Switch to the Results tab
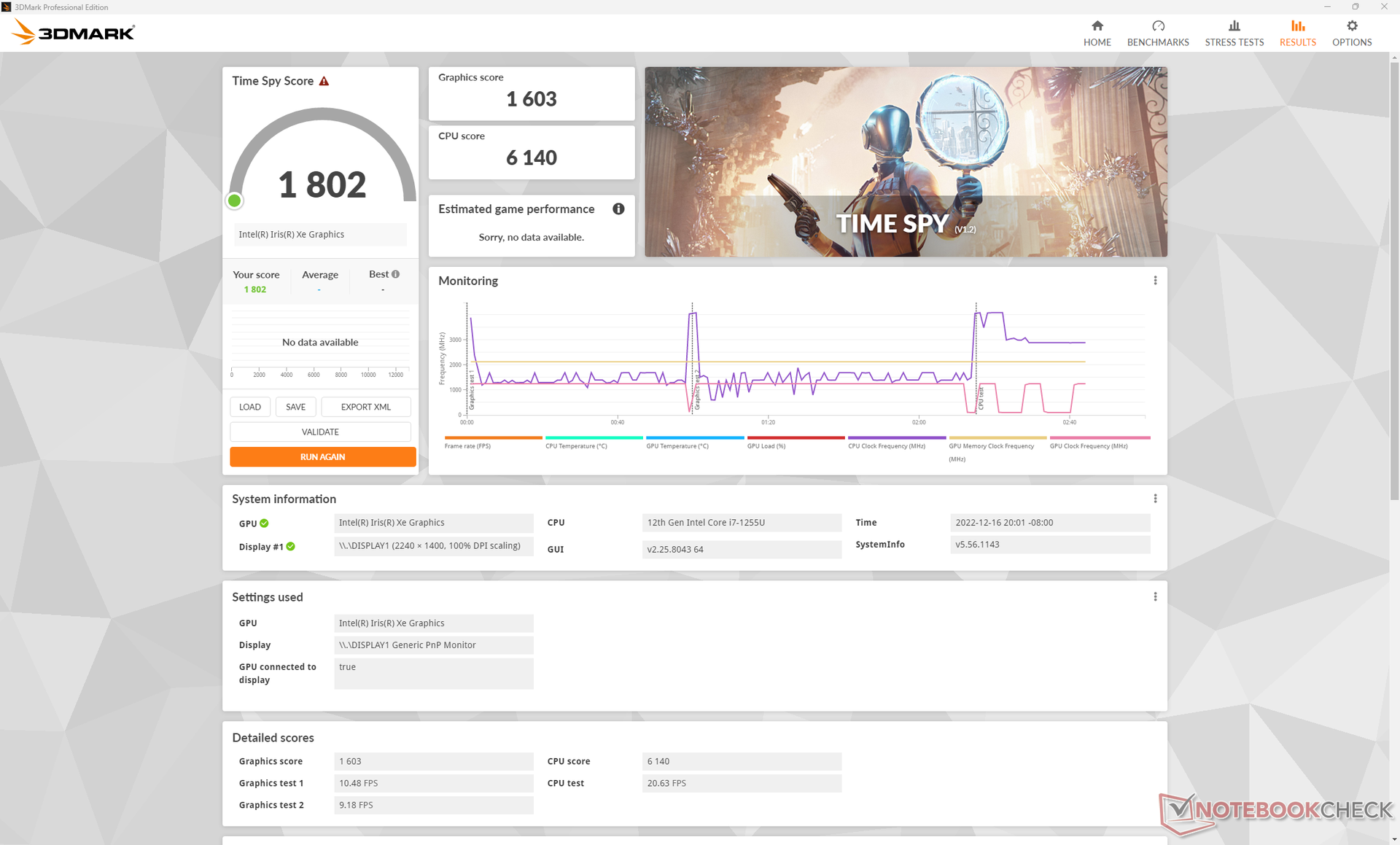 pos(1297,34)
